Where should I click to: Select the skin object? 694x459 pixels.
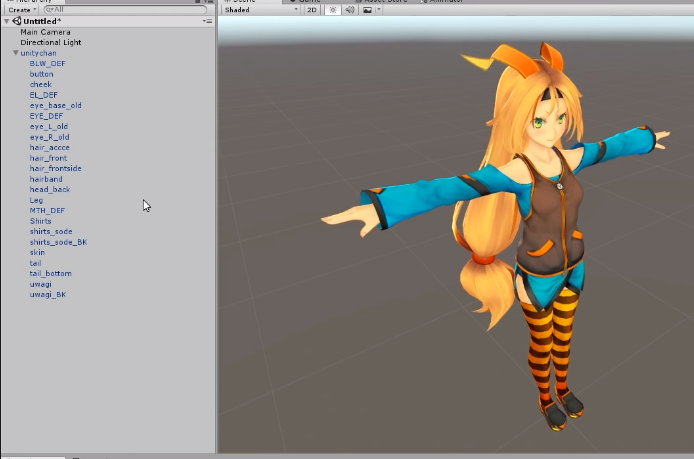(x=37, y=252)
